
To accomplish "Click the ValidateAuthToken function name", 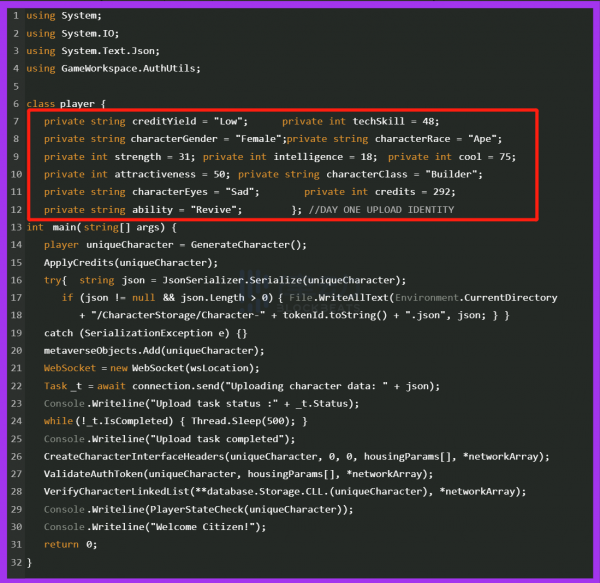I will (x=93, y=474).
